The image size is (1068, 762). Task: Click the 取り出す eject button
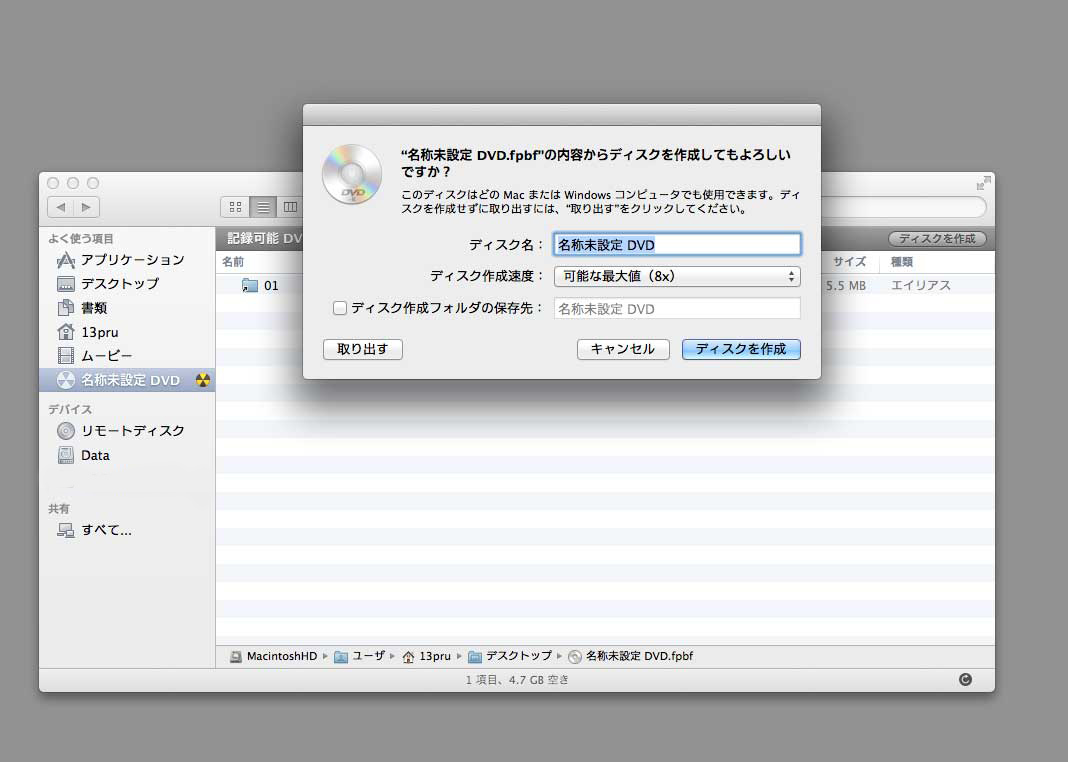point(362,349)
